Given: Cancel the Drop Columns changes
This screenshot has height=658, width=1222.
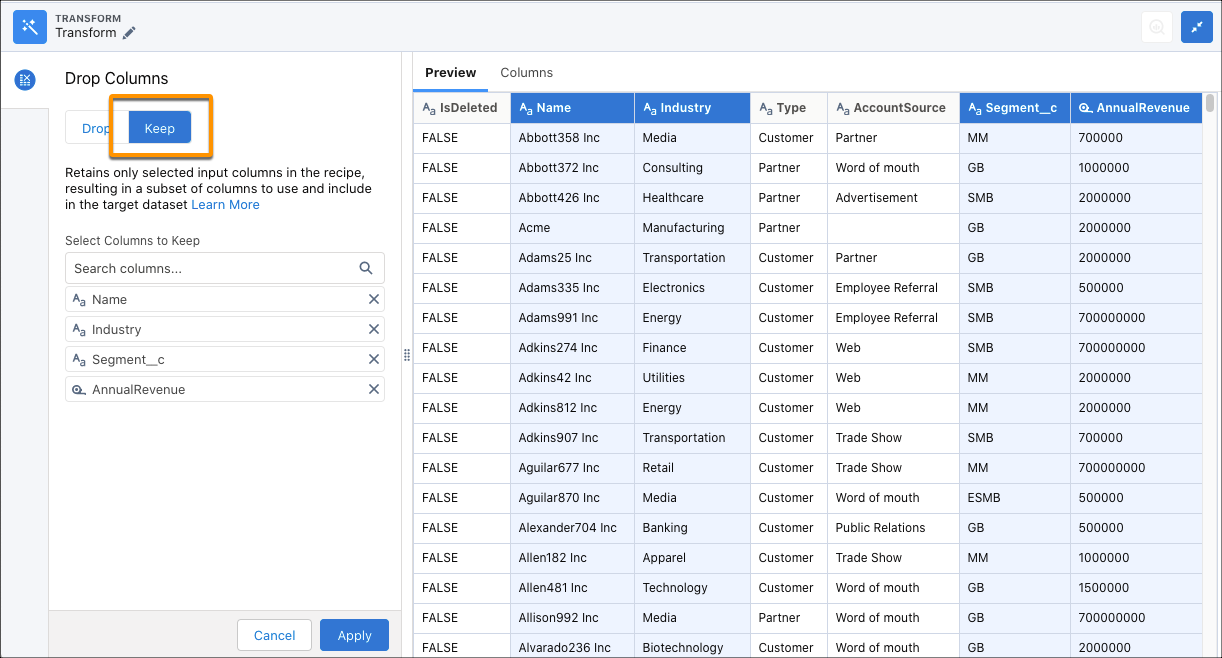Looking at the screenshot, I should tap(274, 635).
